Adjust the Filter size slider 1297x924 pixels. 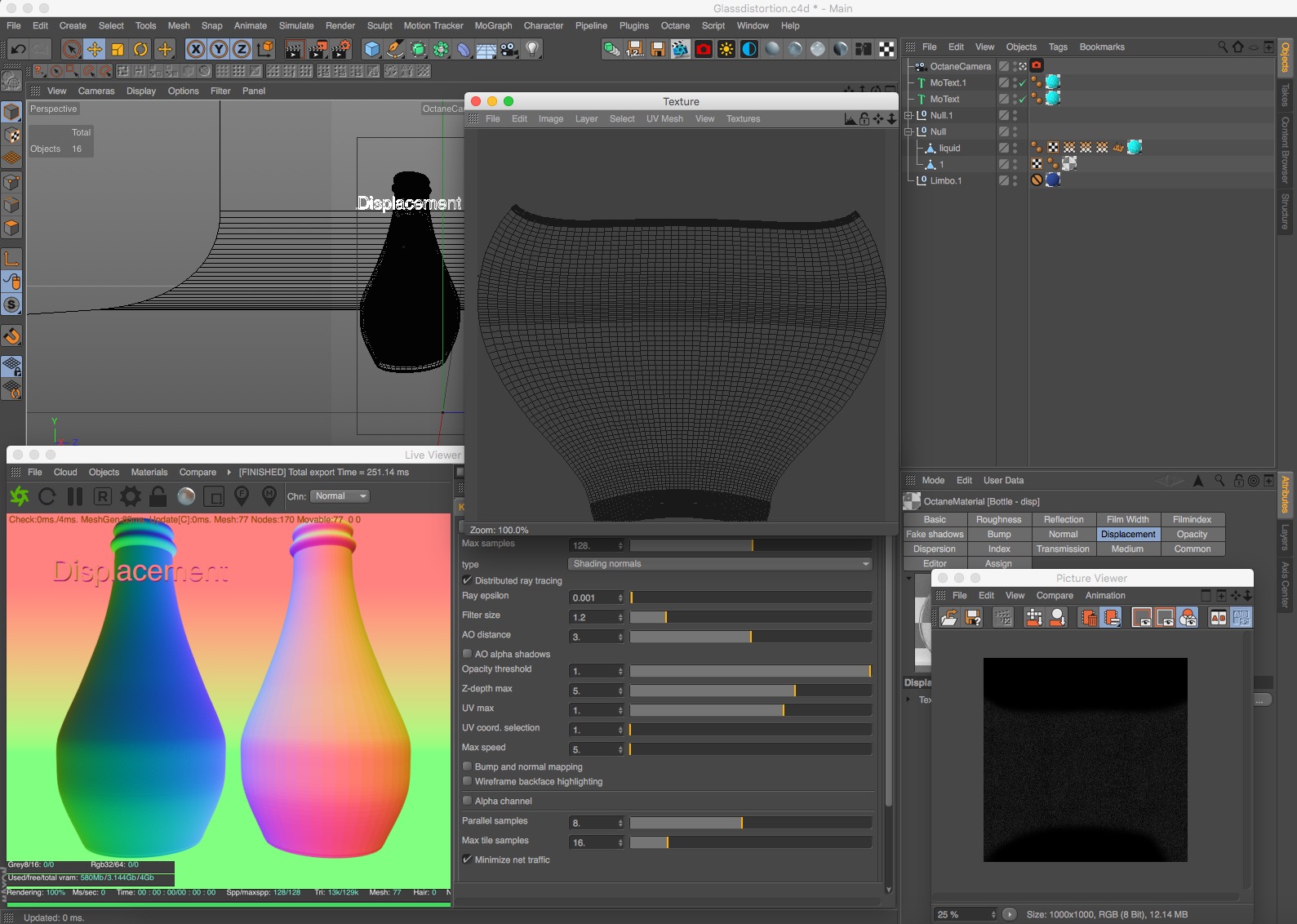tap(666, 617)
